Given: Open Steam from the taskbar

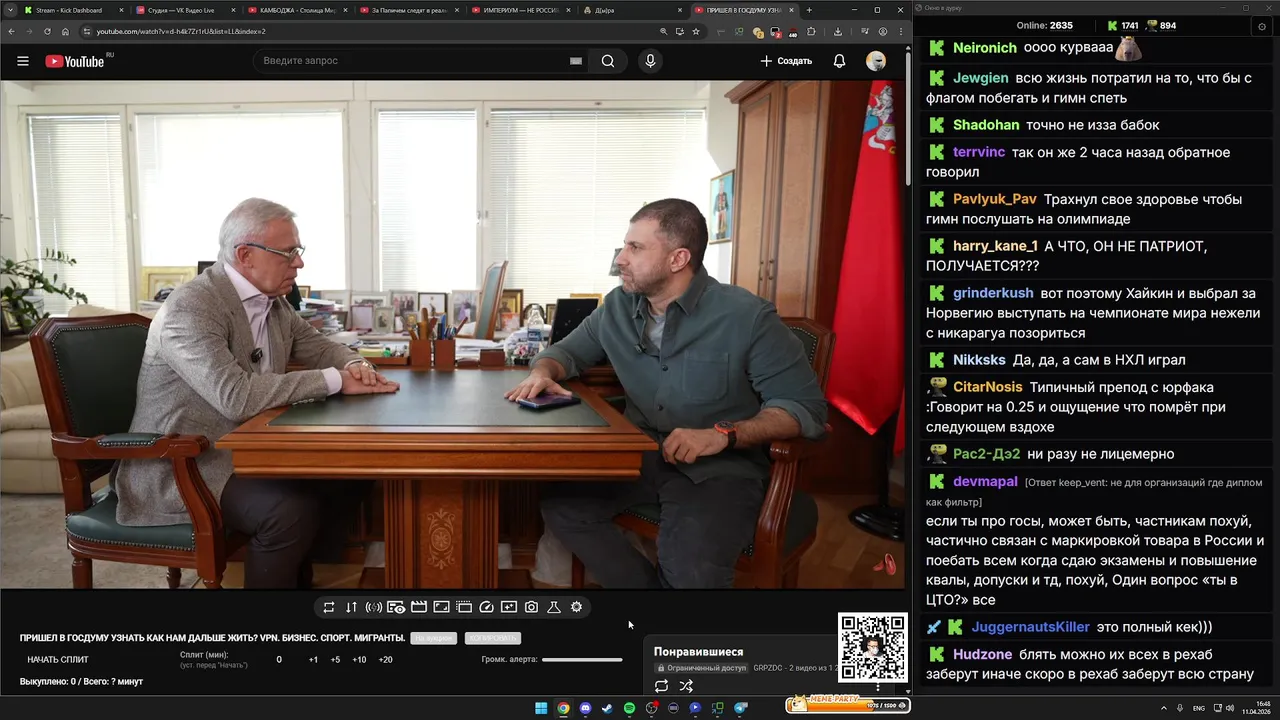Looking at the screenshot, I should pyautogui.click(x=607, y=708).
